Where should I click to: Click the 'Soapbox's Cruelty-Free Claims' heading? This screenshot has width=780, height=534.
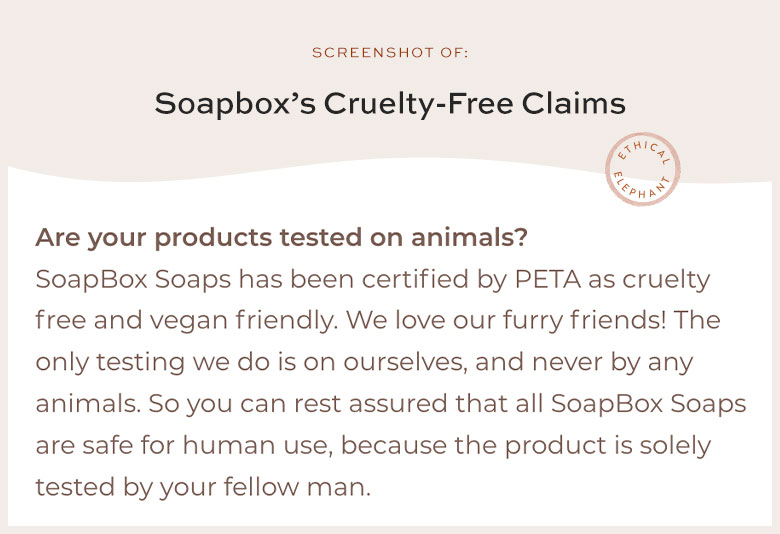pos(390,104)
